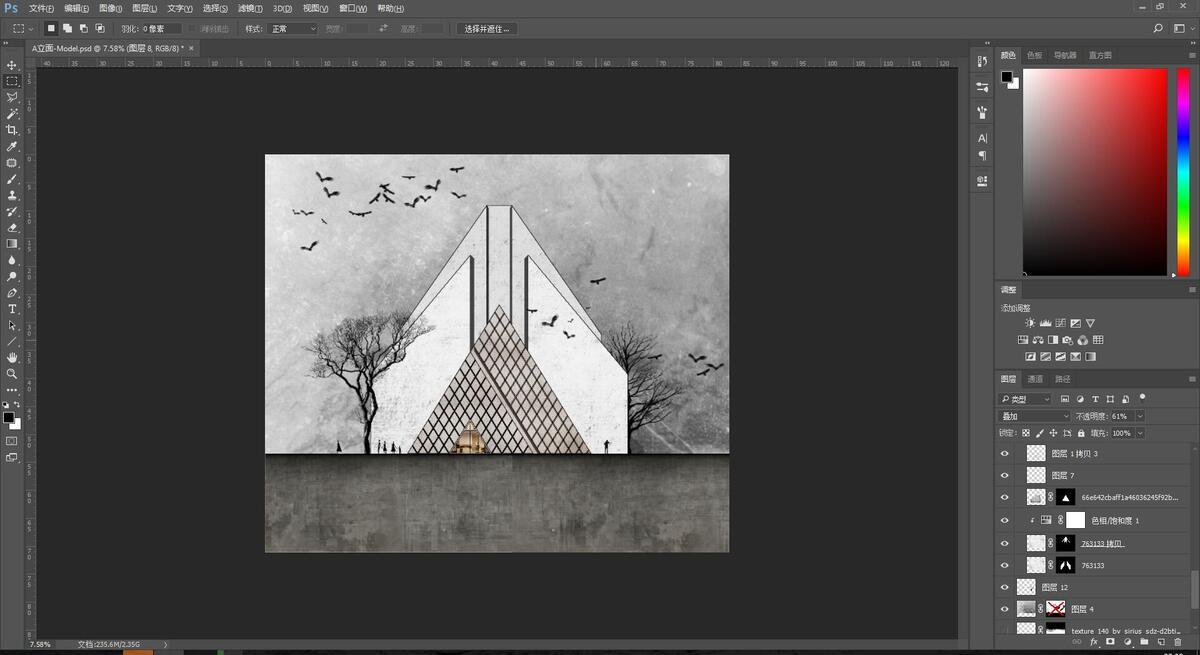
Task: Select the Zoom tool in toolbox
Action: 12,373
